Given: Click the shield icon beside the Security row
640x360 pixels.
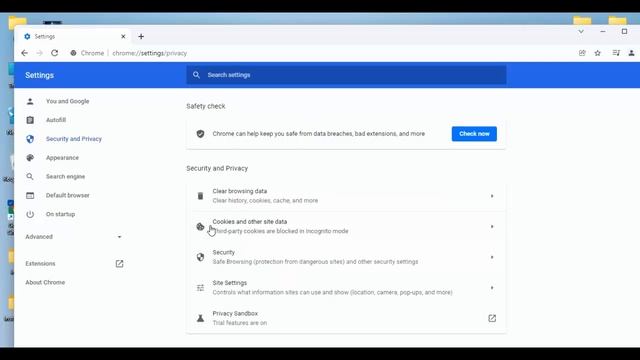Looking at the screenshot, I should click(200, 257).
